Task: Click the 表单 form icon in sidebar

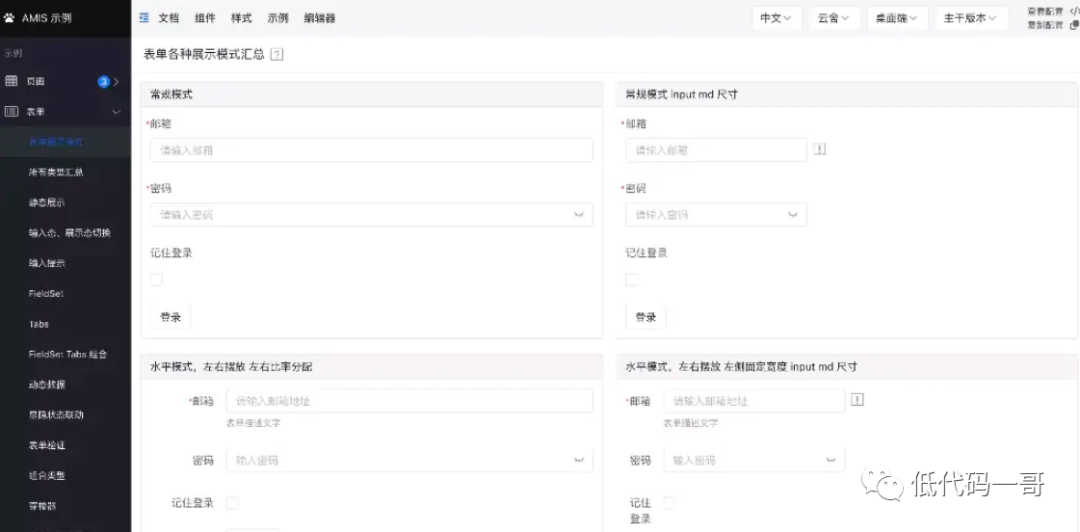Action: [x=12, y=112]
